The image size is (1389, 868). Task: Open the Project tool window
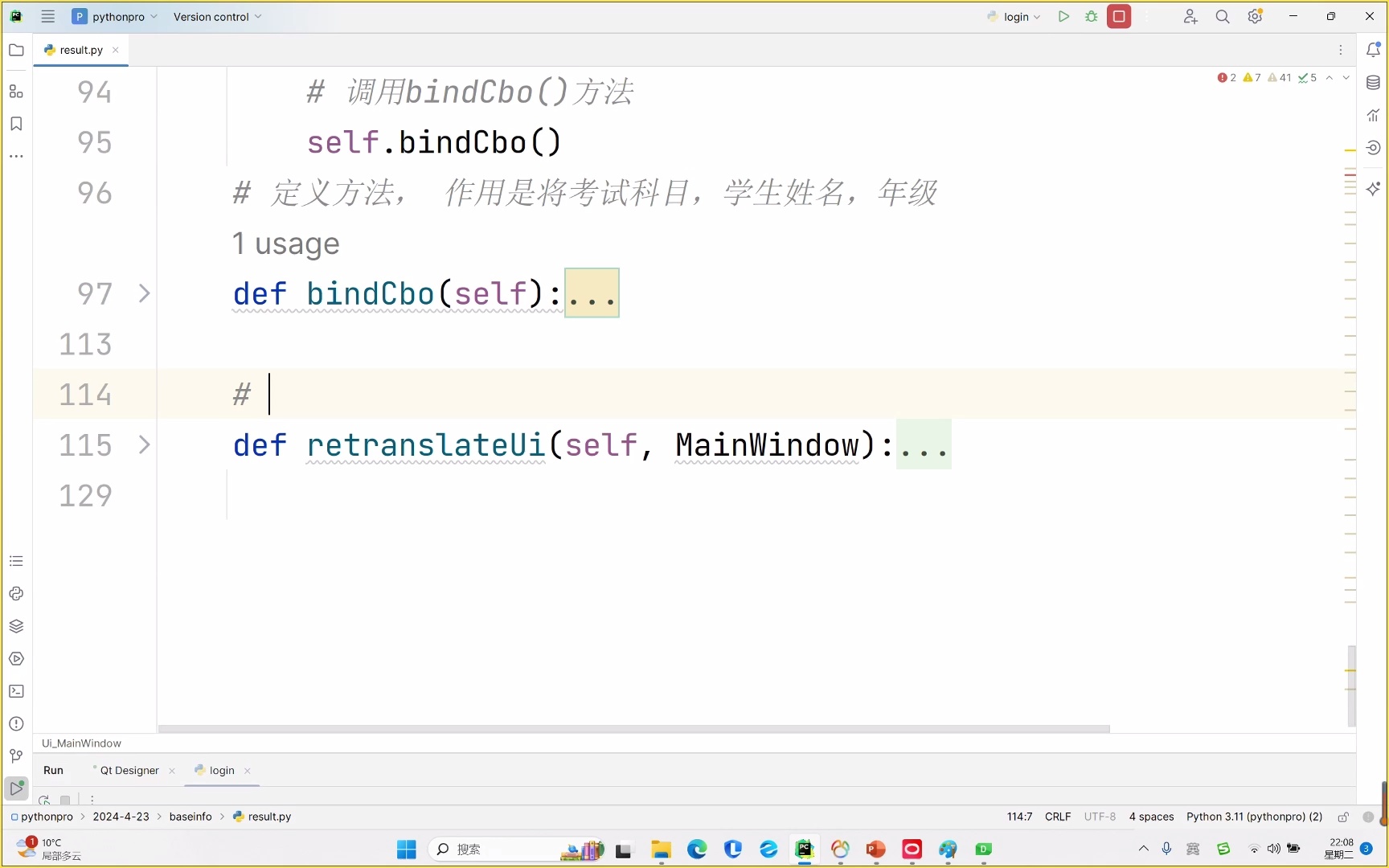point(16,50)
